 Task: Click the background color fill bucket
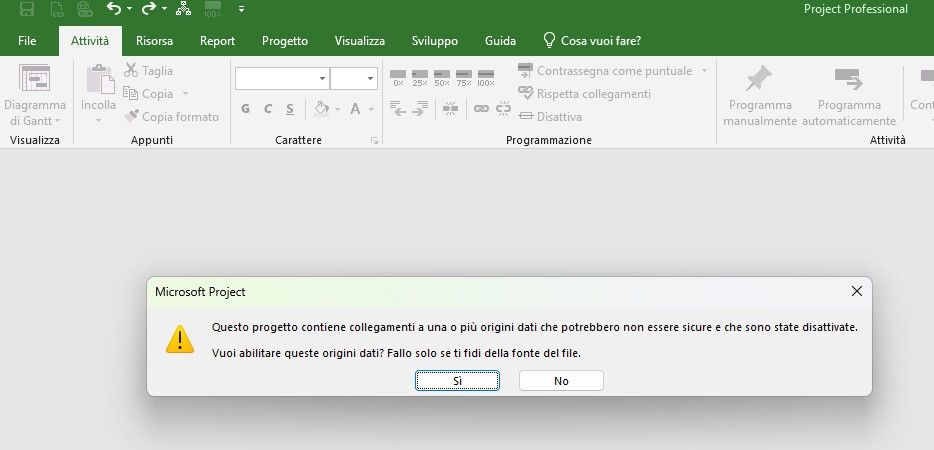coord(321,109)
